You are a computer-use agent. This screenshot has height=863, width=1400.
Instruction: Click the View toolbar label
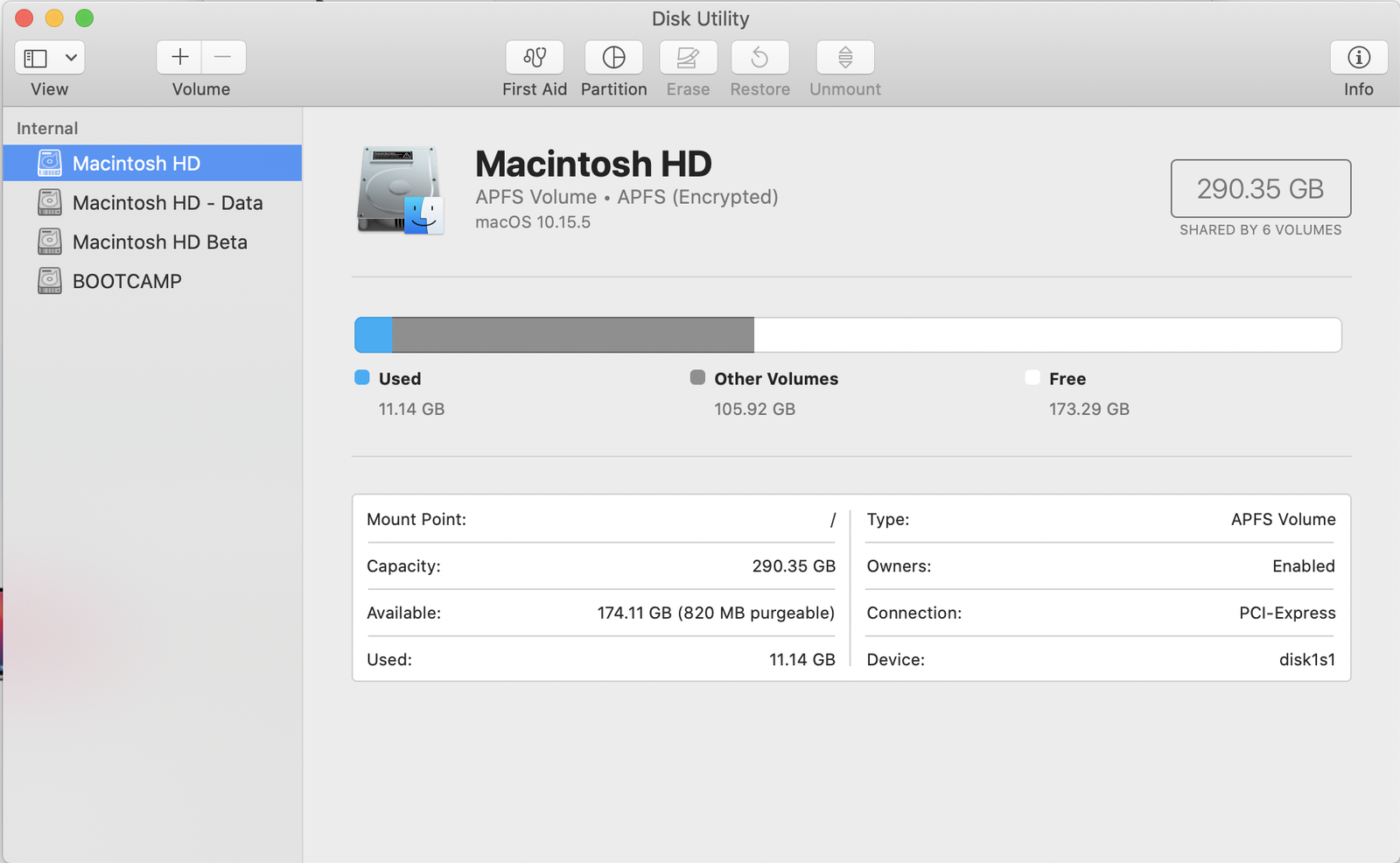click(49, 89)
